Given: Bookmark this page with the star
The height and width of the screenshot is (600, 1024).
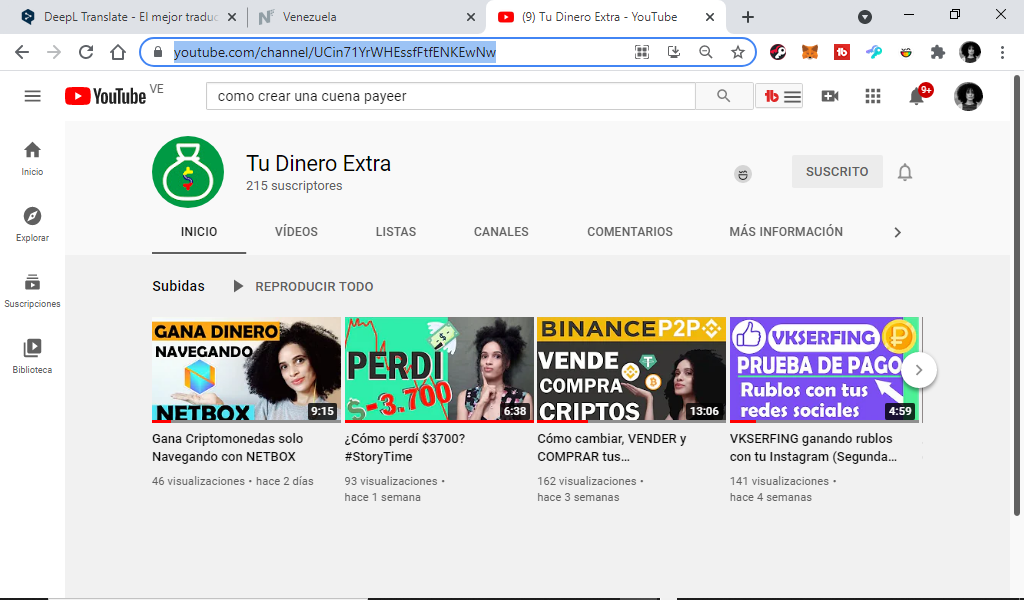Looking at the screenshot, I should 738,52.
